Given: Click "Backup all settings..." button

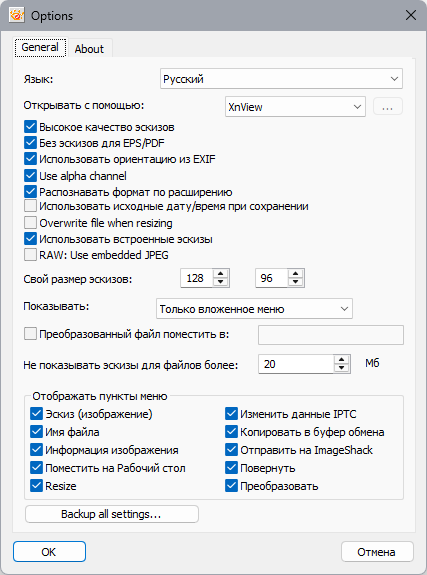Looking at the screenshot, I should coord(112,514).
